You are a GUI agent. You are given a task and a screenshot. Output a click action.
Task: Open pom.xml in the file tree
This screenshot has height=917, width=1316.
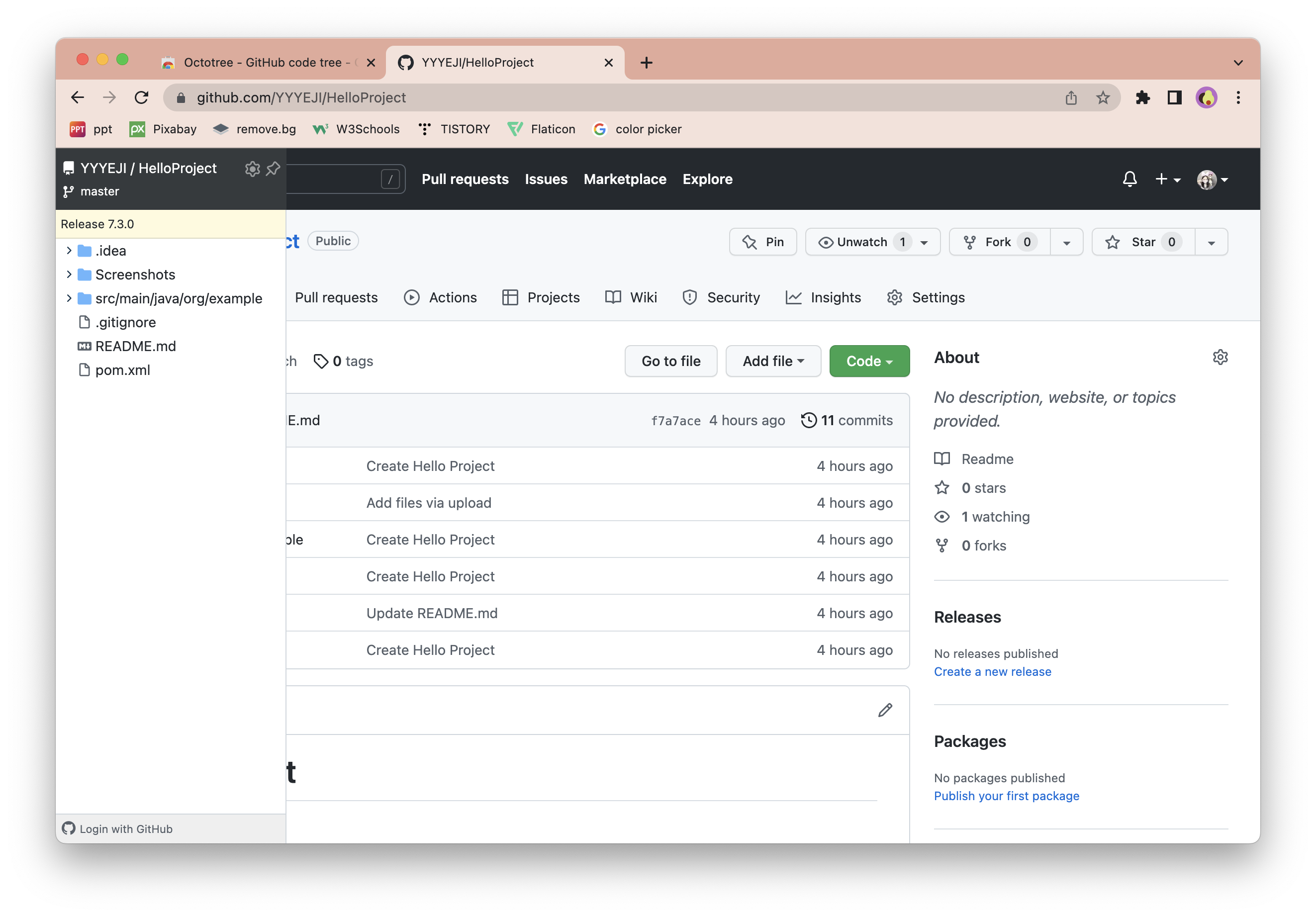(122, 370)
